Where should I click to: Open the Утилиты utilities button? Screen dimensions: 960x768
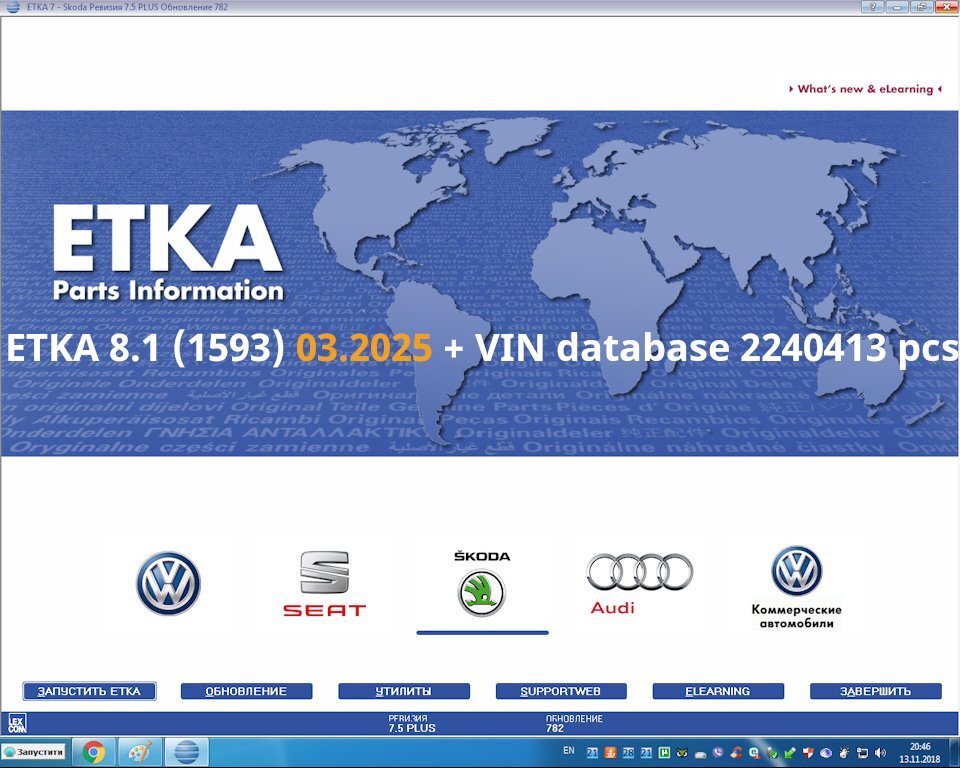[x=404, y=691]
